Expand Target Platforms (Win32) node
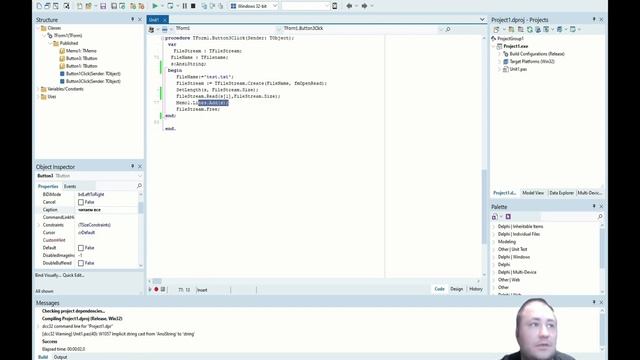640x360 pixels. click(500, 62)
